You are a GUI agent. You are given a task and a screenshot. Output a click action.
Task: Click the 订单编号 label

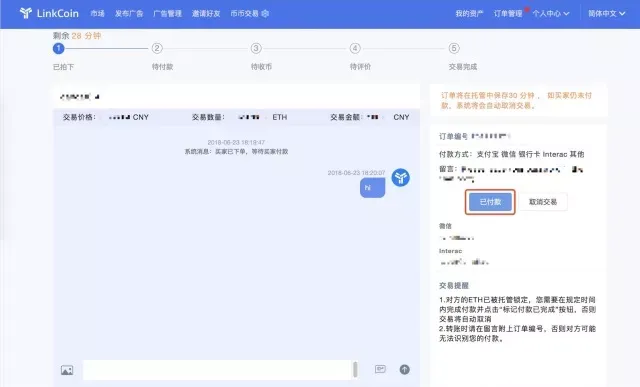click(x=453, y=136)
